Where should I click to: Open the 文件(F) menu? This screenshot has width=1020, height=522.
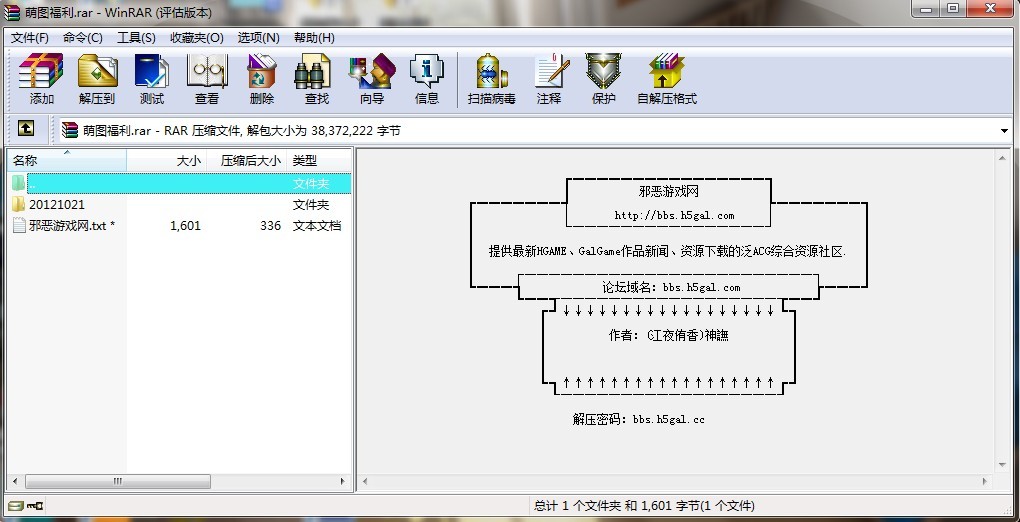click(x=30, y=38)
